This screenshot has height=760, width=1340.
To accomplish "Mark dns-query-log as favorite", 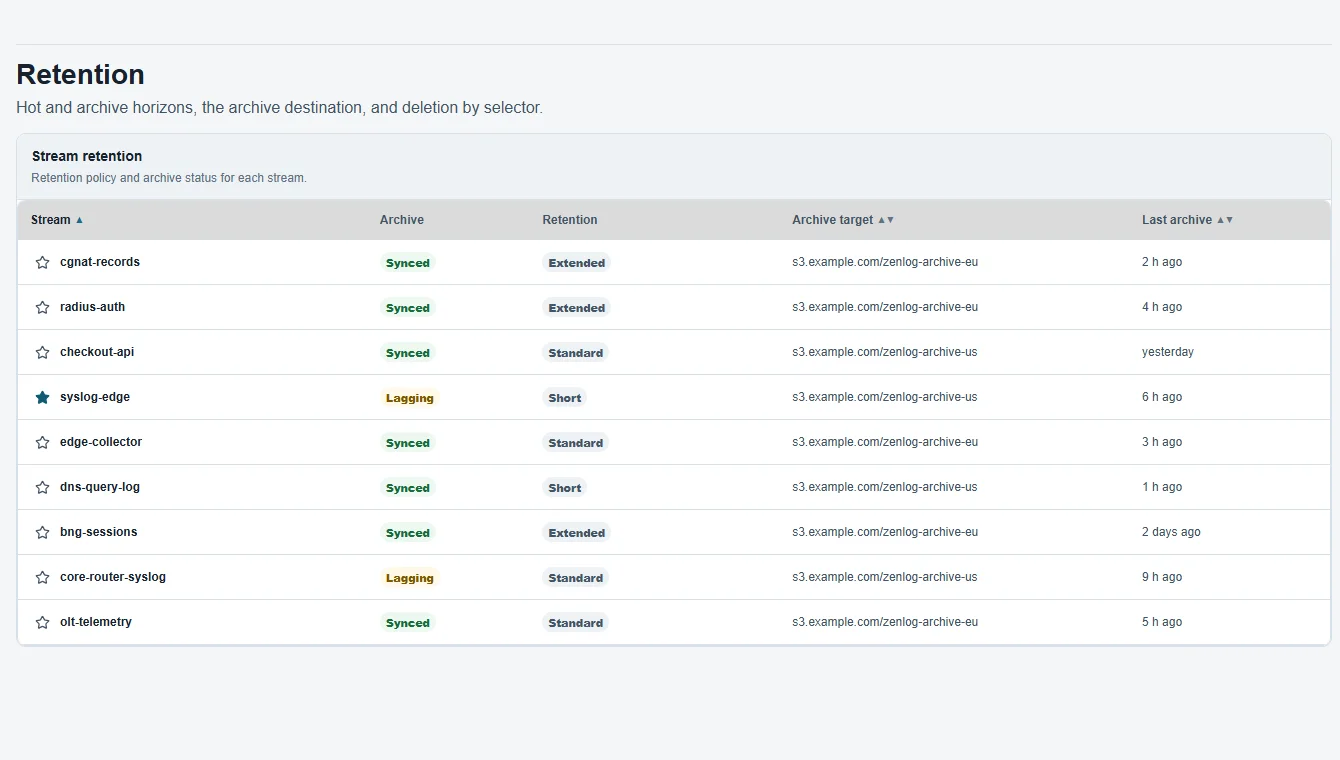I will [x=42, y=487].
